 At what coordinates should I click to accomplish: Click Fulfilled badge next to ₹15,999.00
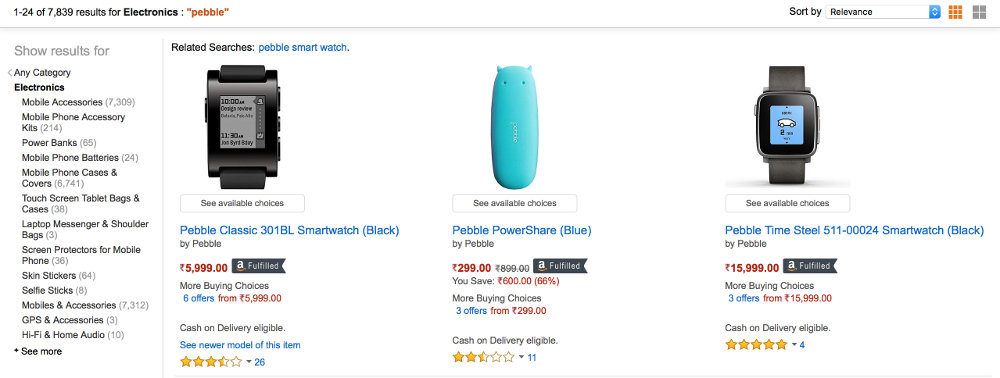[810, 266]
